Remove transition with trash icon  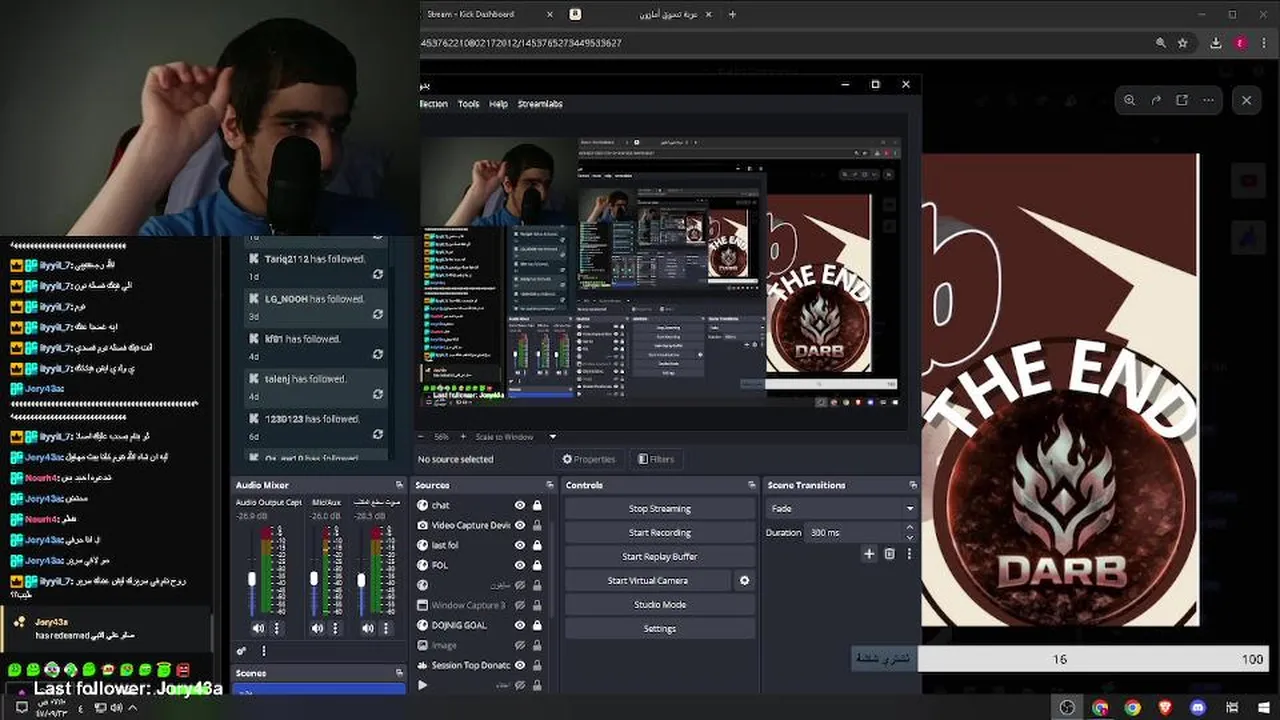889,553
